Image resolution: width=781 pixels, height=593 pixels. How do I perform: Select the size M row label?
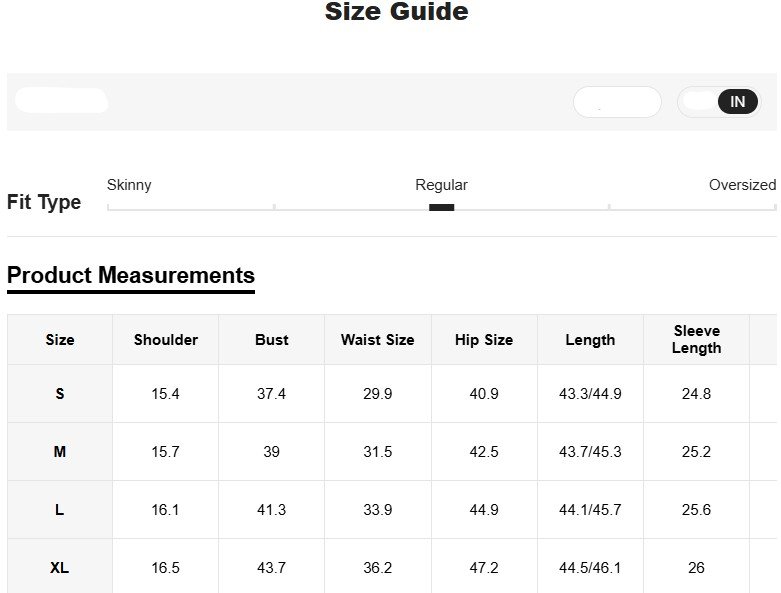(x=60, y=452)
